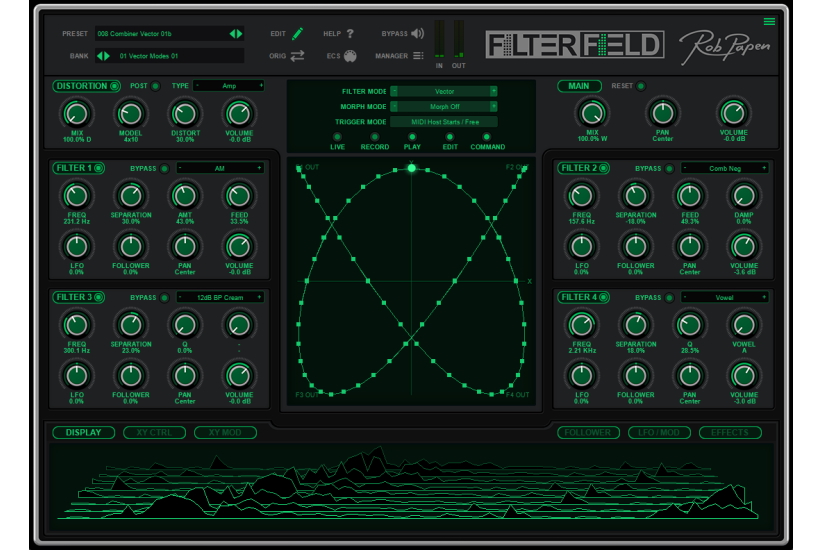This screenshot has width=820, height=550.
Task: Toggle Filter 2 power button
Action: tap(603, 168)
